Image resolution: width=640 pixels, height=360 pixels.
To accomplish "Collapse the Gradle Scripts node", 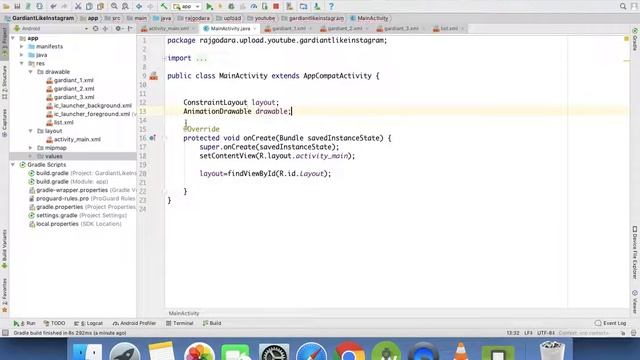I will (13, 164).
